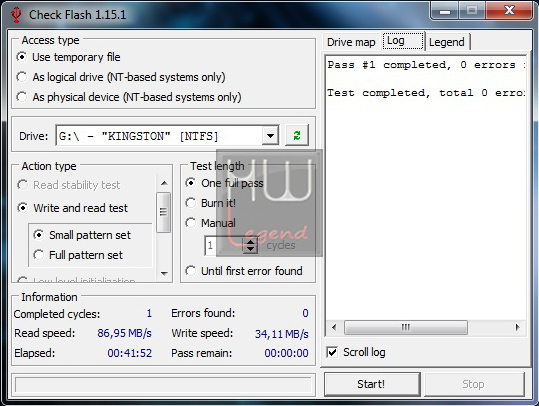Select Burn it! test length
The width and height of the screenshot is (539, 406).
pos(191,203)
